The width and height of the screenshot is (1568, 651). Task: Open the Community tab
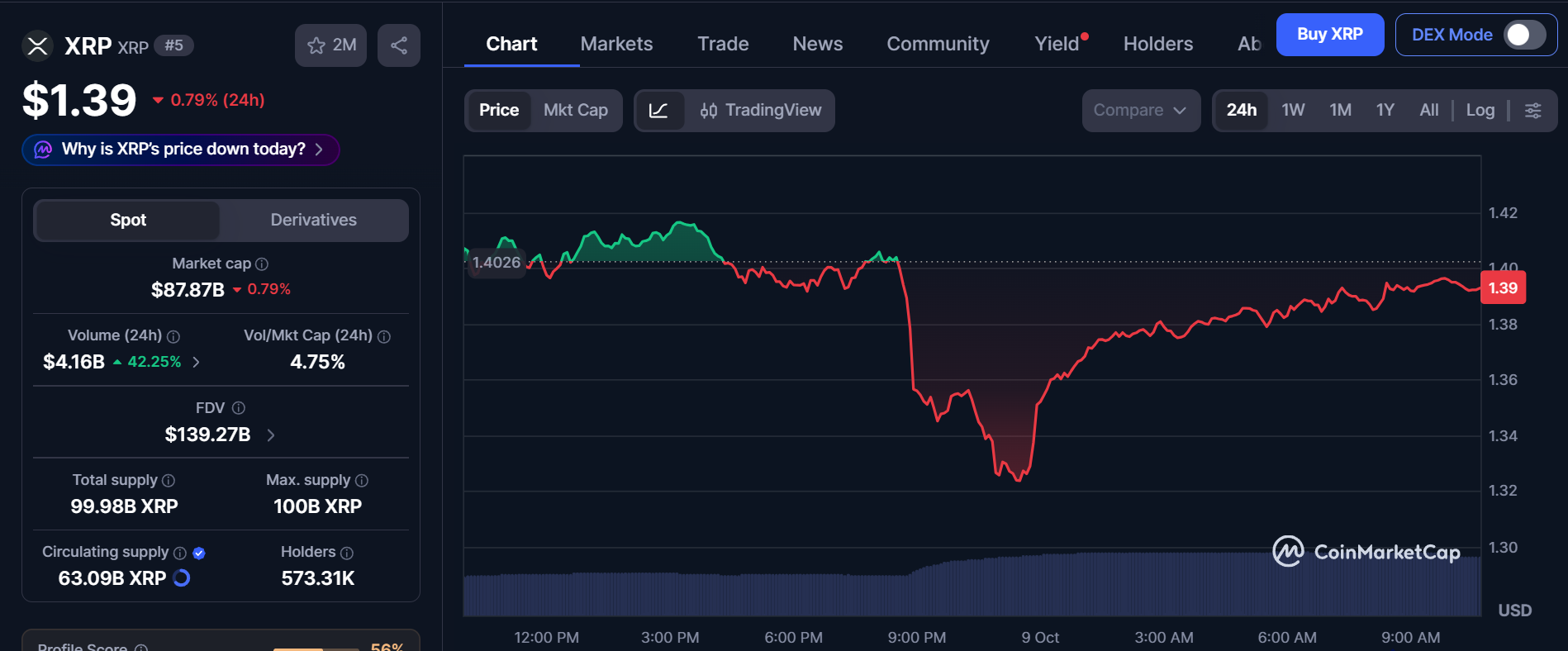point(938,44)
